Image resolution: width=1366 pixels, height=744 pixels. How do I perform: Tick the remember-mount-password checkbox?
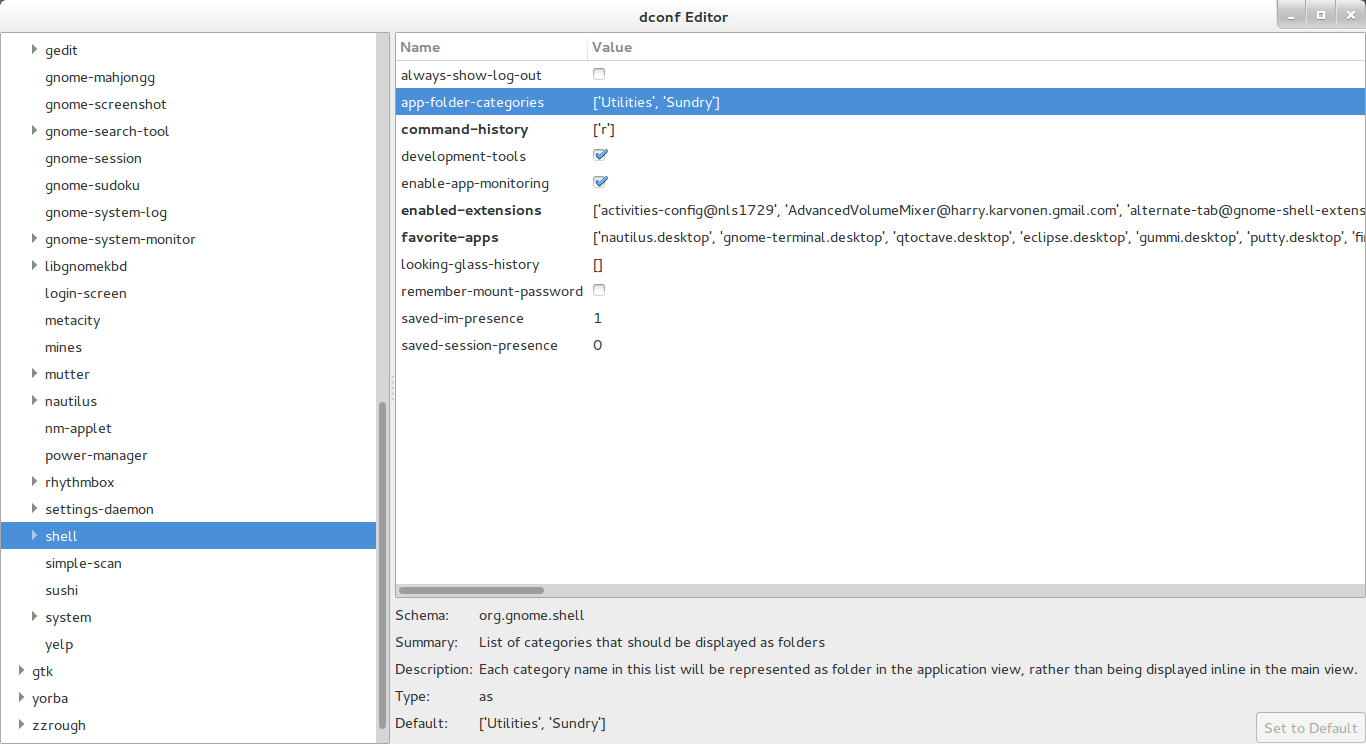coord(599,290)
